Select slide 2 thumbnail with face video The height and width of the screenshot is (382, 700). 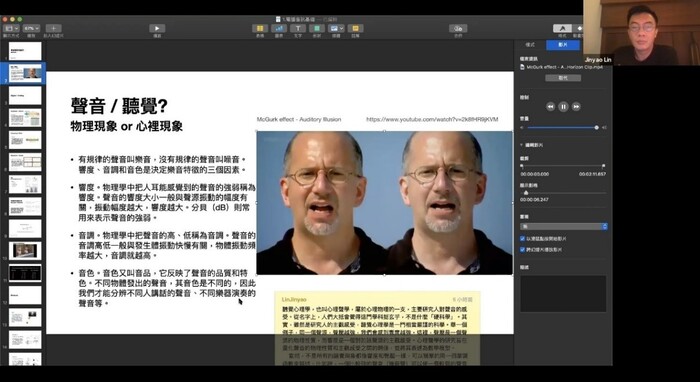tap(25, 73)
